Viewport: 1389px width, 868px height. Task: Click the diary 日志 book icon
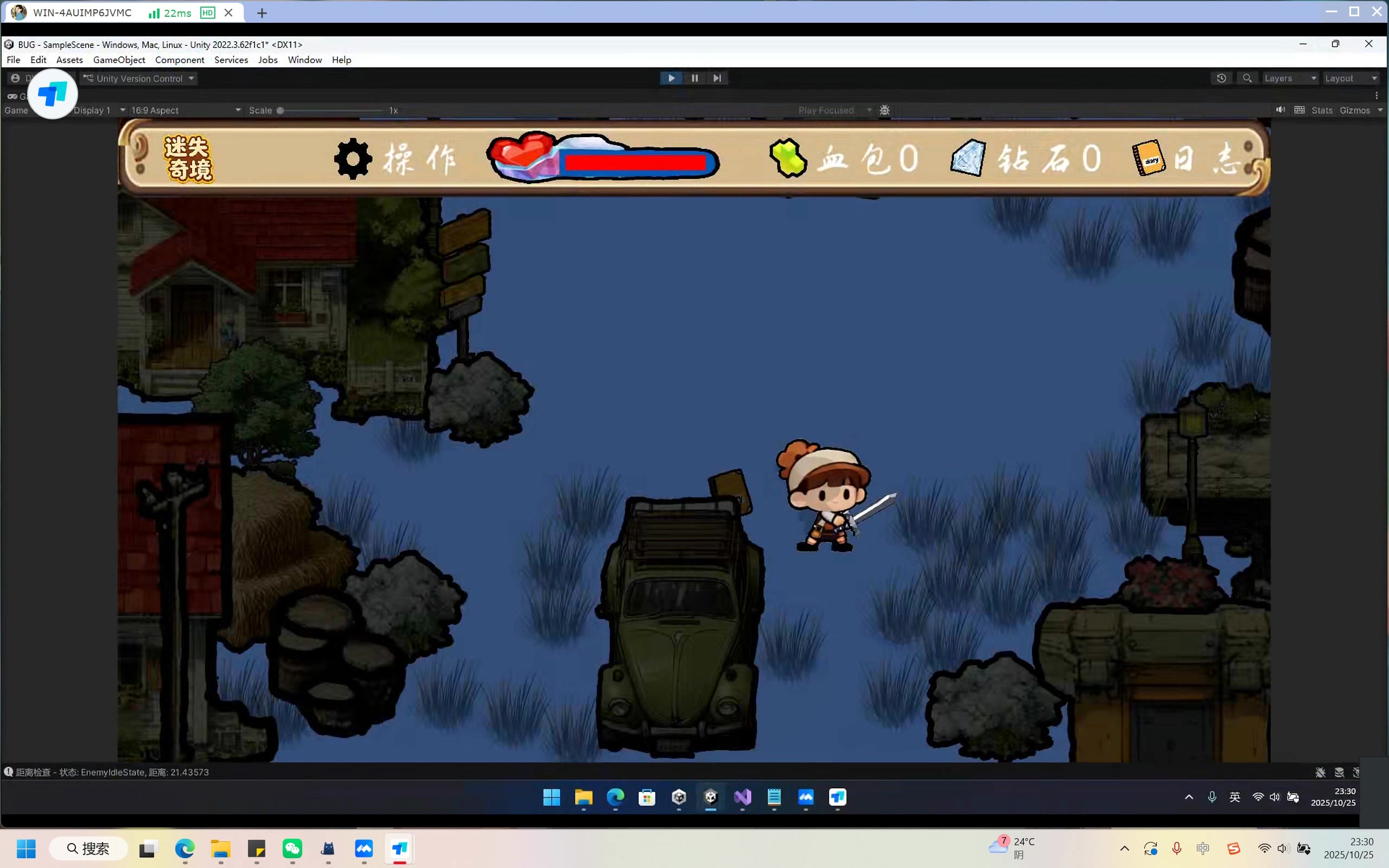click(1149, 158)
